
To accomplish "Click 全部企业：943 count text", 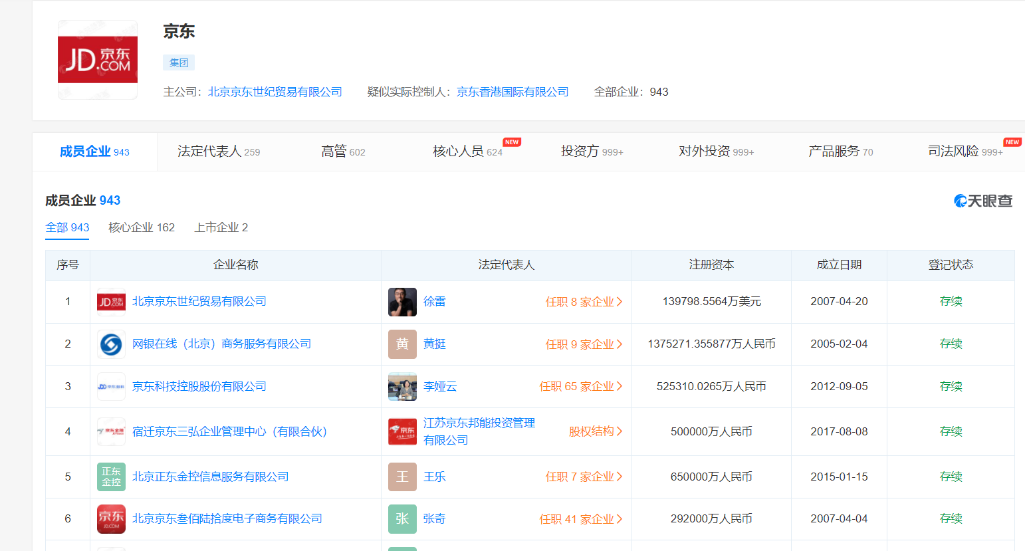I will point(631,92).
